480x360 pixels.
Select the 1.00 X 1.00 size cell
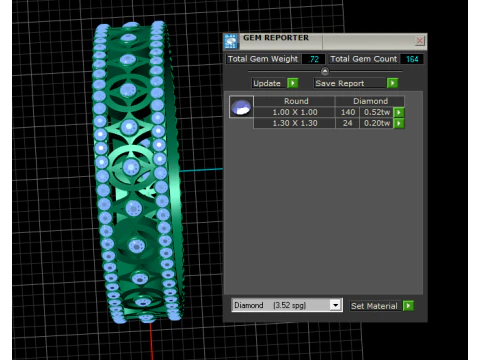(294, 112)
